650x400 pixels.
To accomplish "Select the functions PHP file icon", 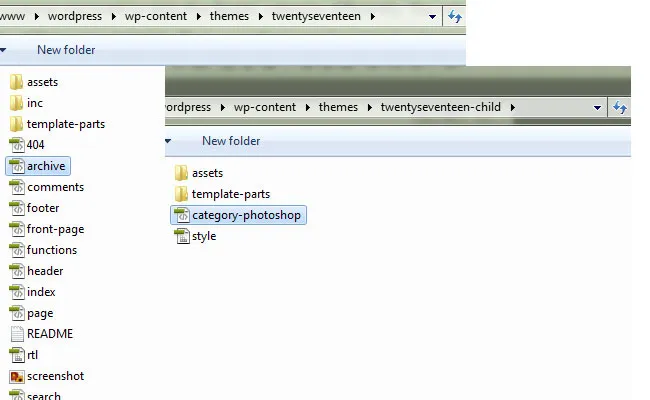I will click(x=17, y=250).
